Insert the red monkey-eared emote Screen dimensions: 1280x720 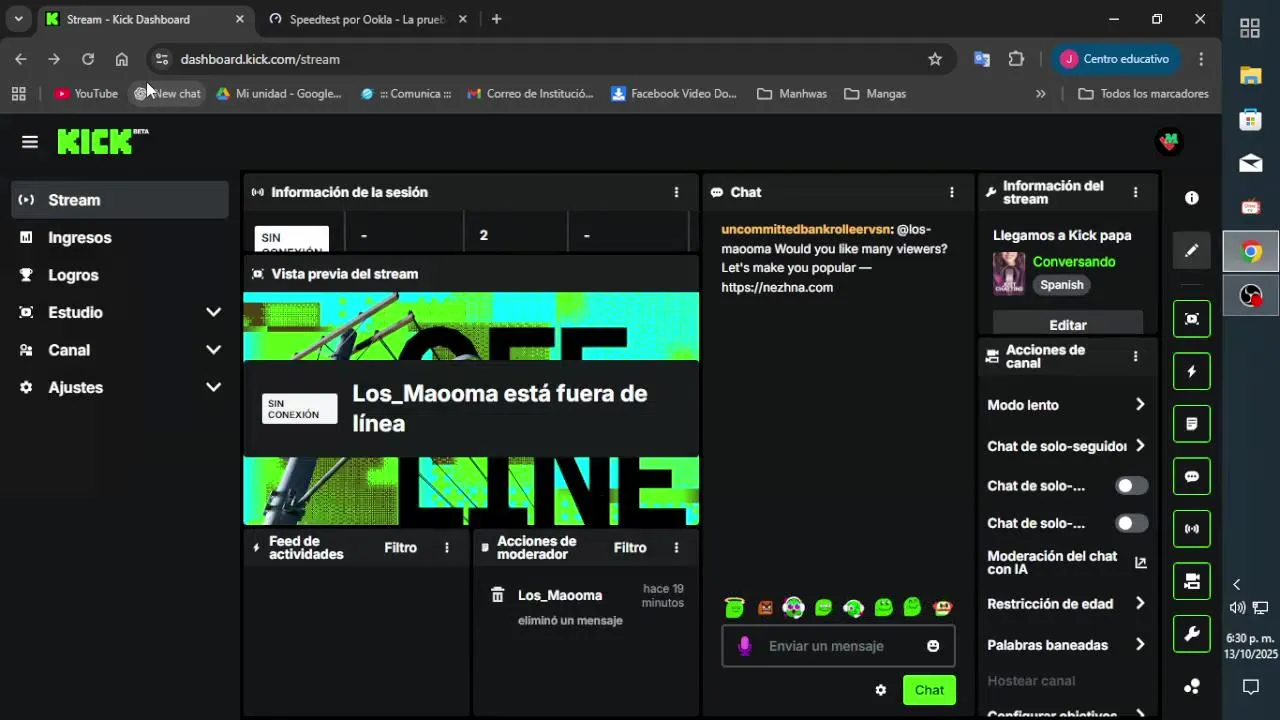(x=942, y=608)
